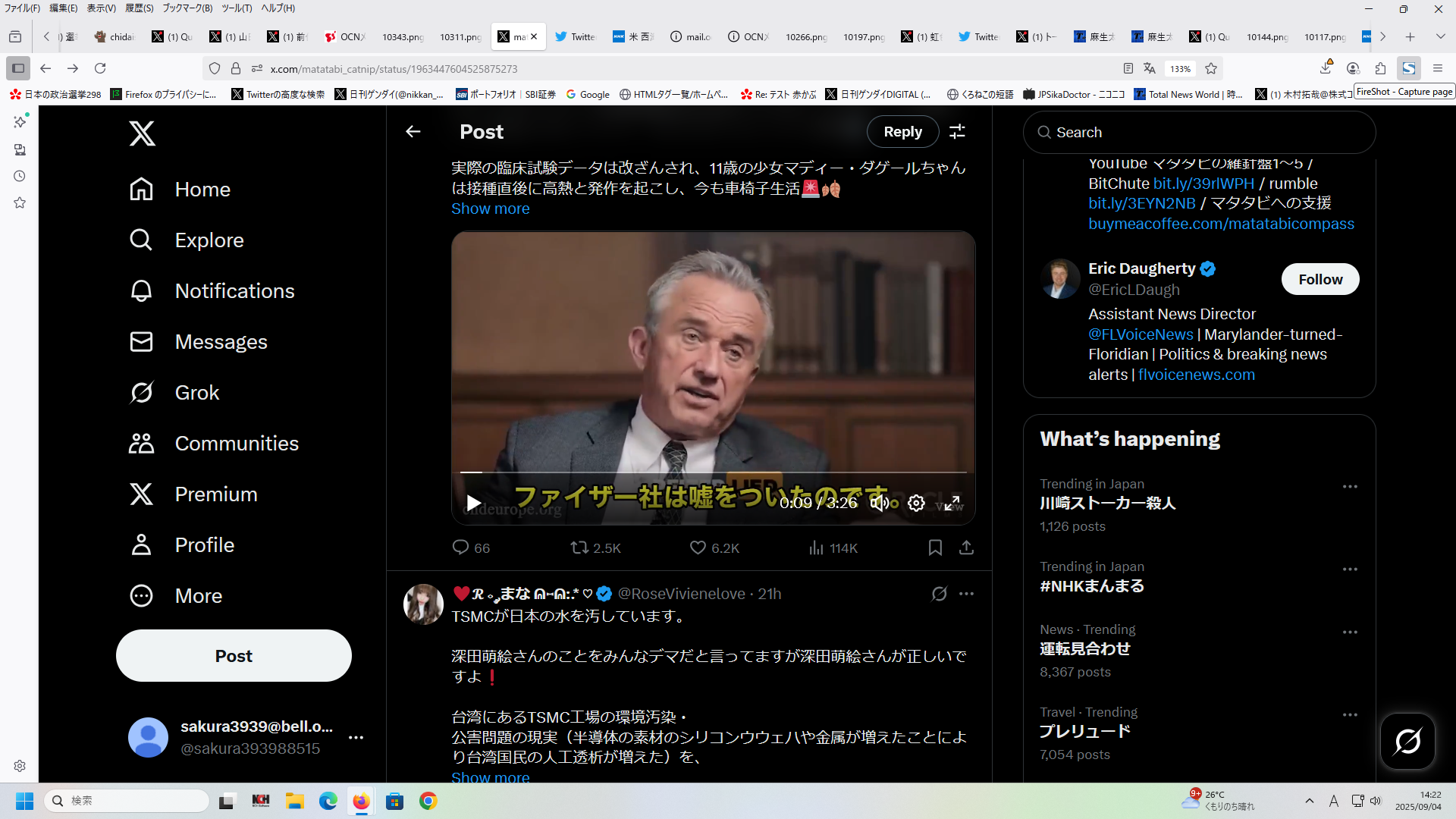Screen dimensions: 1456x819
Task: Open account options for sakura3939 account
Action: 356,737
